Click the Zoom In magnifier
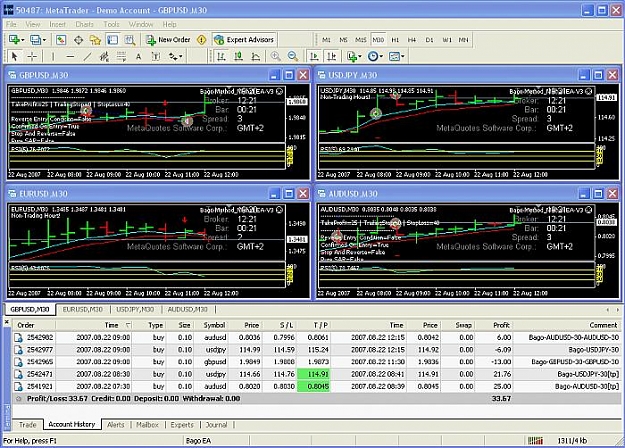 point(275,57)
